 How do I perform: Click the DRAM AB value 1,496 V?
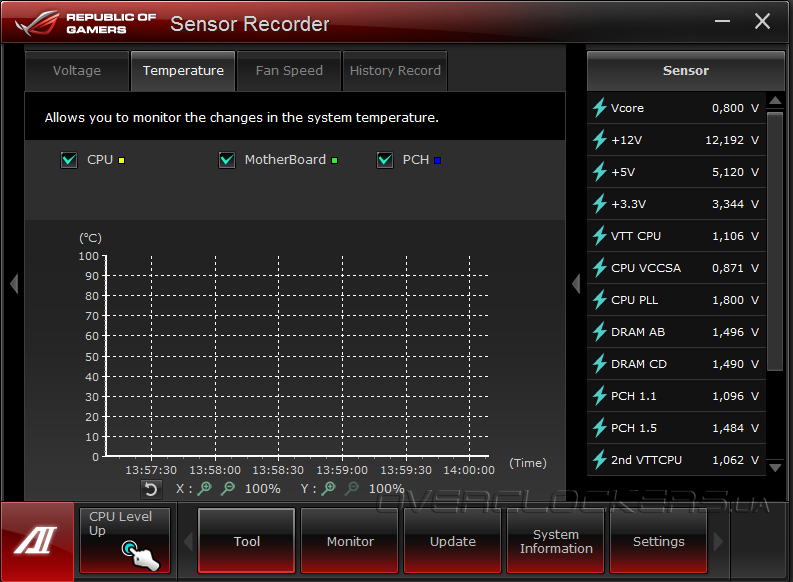click(735, 332)
